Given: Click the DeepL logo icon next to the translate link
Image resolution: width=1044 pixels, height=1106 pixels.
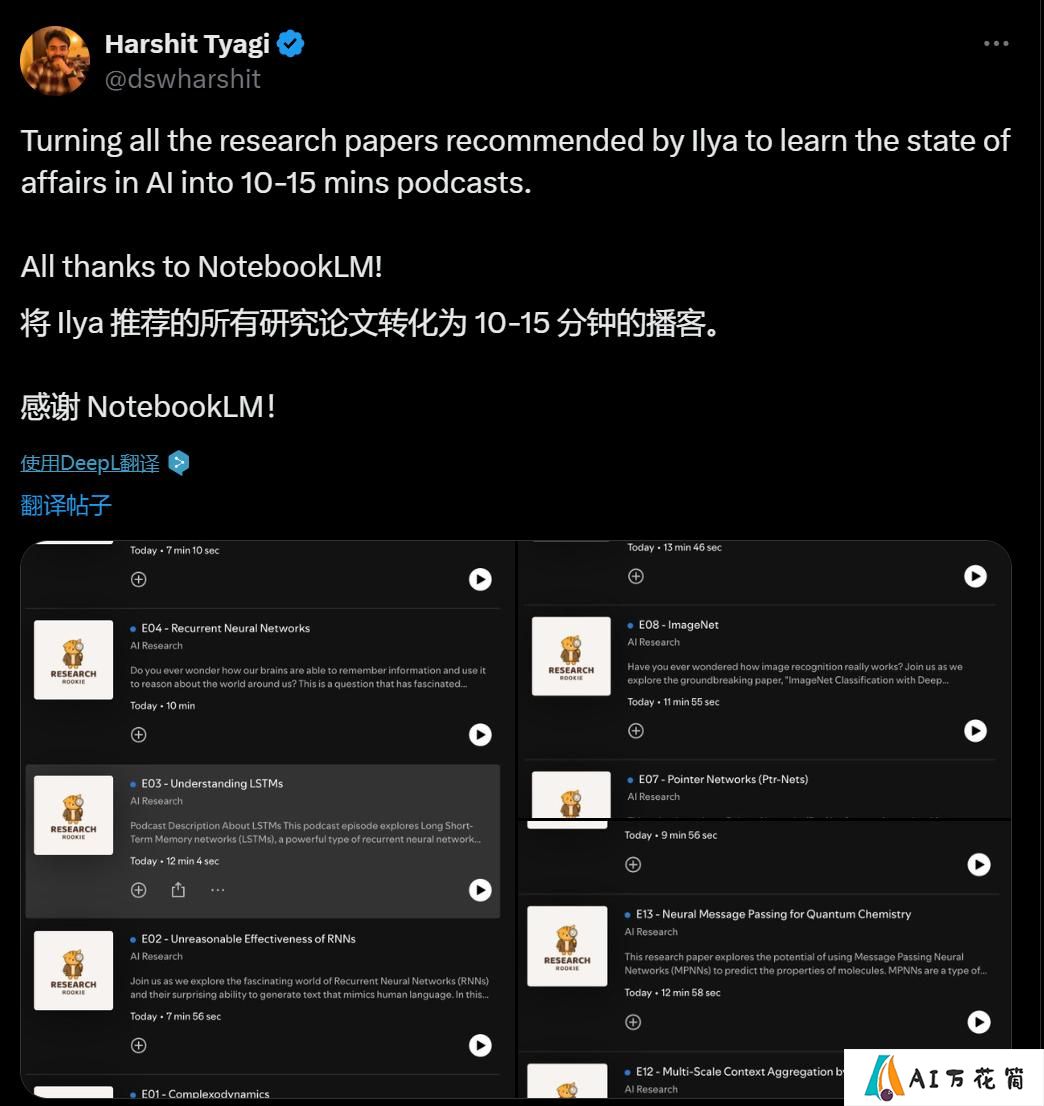Looking at the screenshot, I should 178,463.
